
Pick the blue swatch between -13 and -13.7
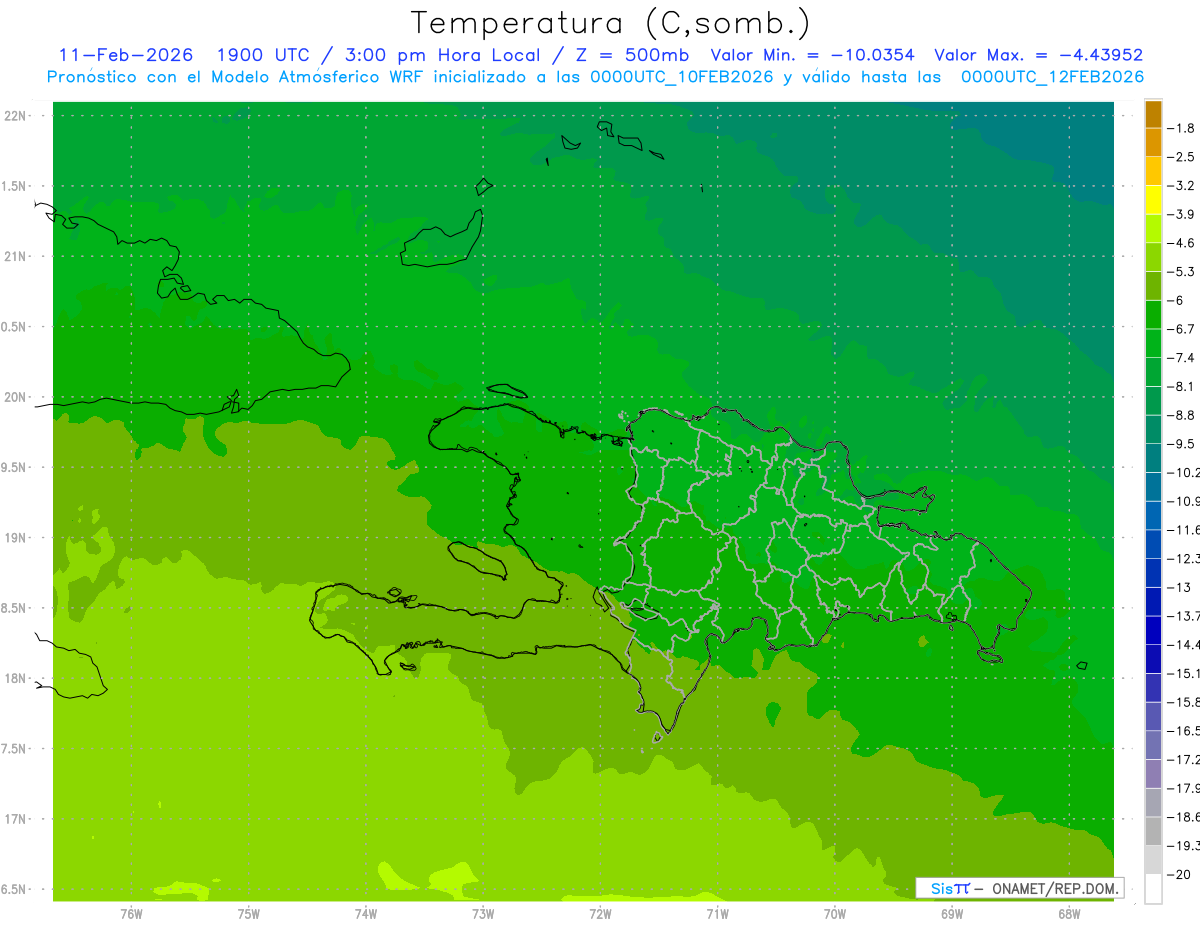(1153, 602)
